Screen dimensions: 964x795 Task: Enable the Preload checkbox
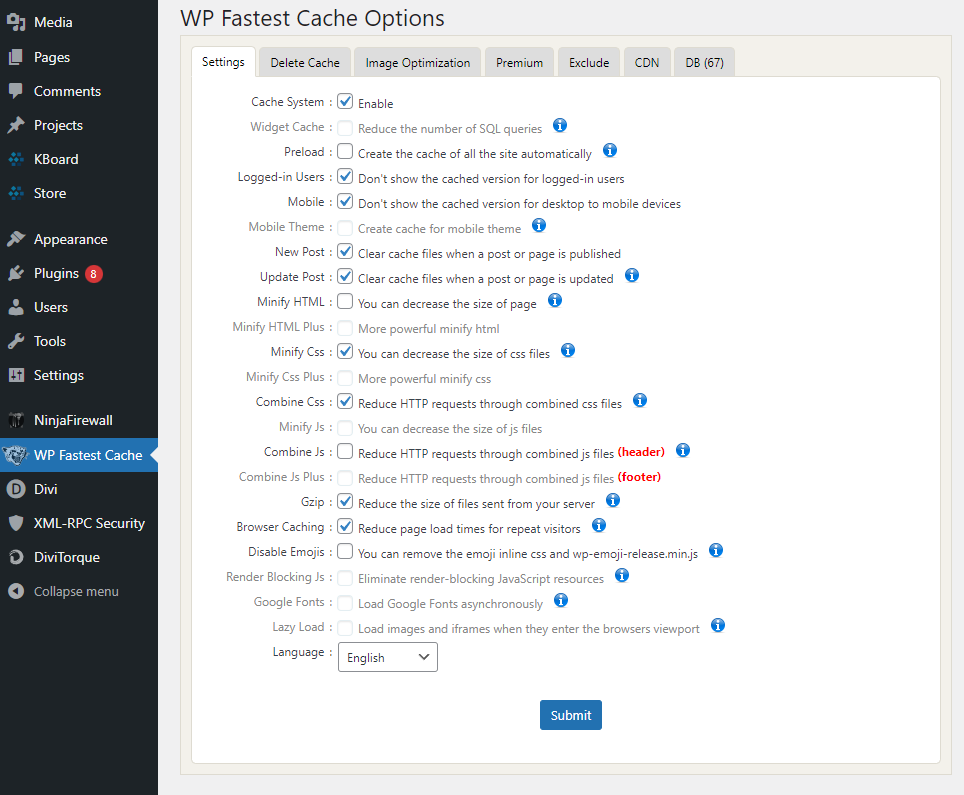(345, 151)
